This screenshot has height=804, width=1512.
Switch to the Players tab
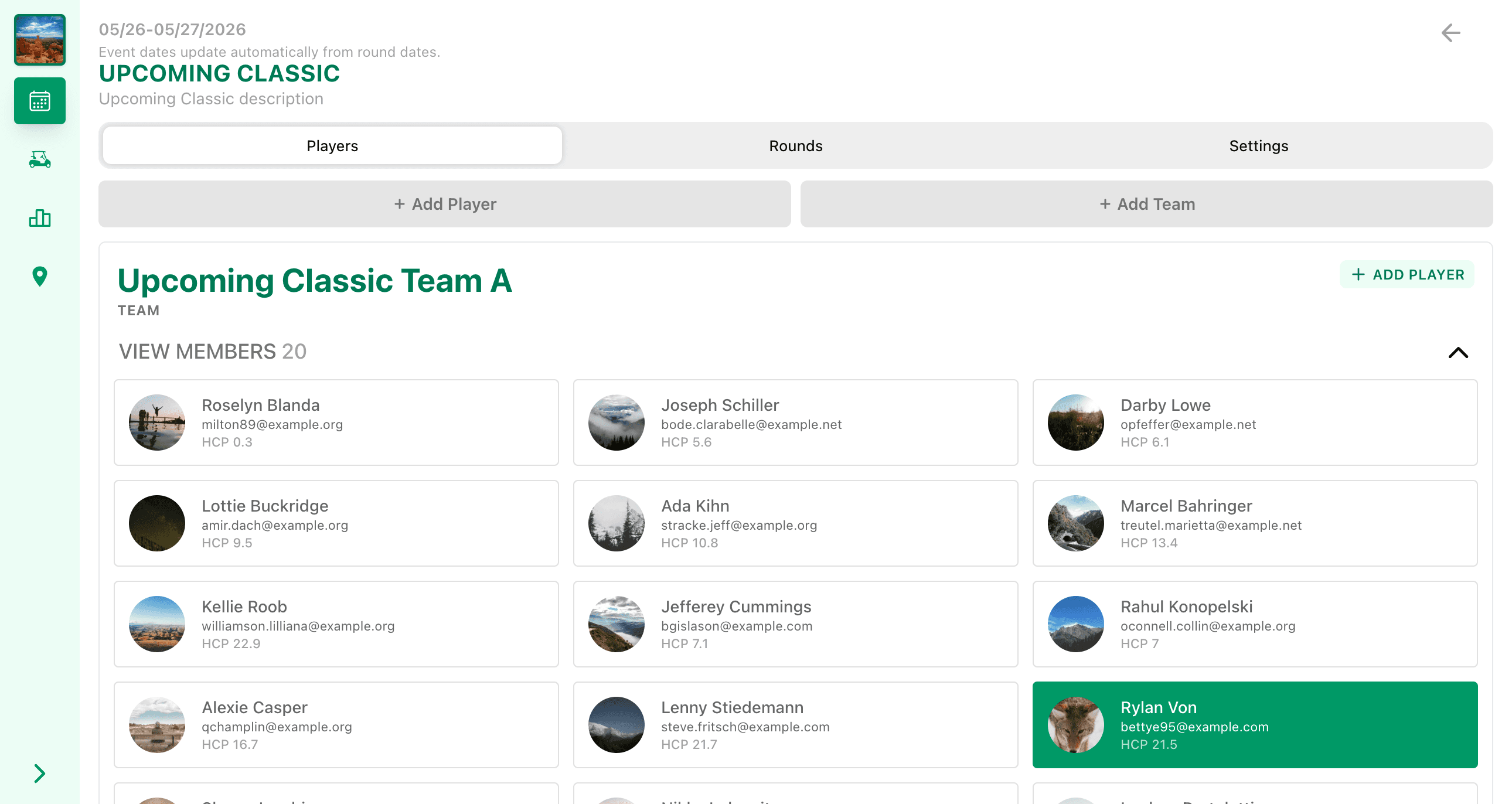pos(332,145)
